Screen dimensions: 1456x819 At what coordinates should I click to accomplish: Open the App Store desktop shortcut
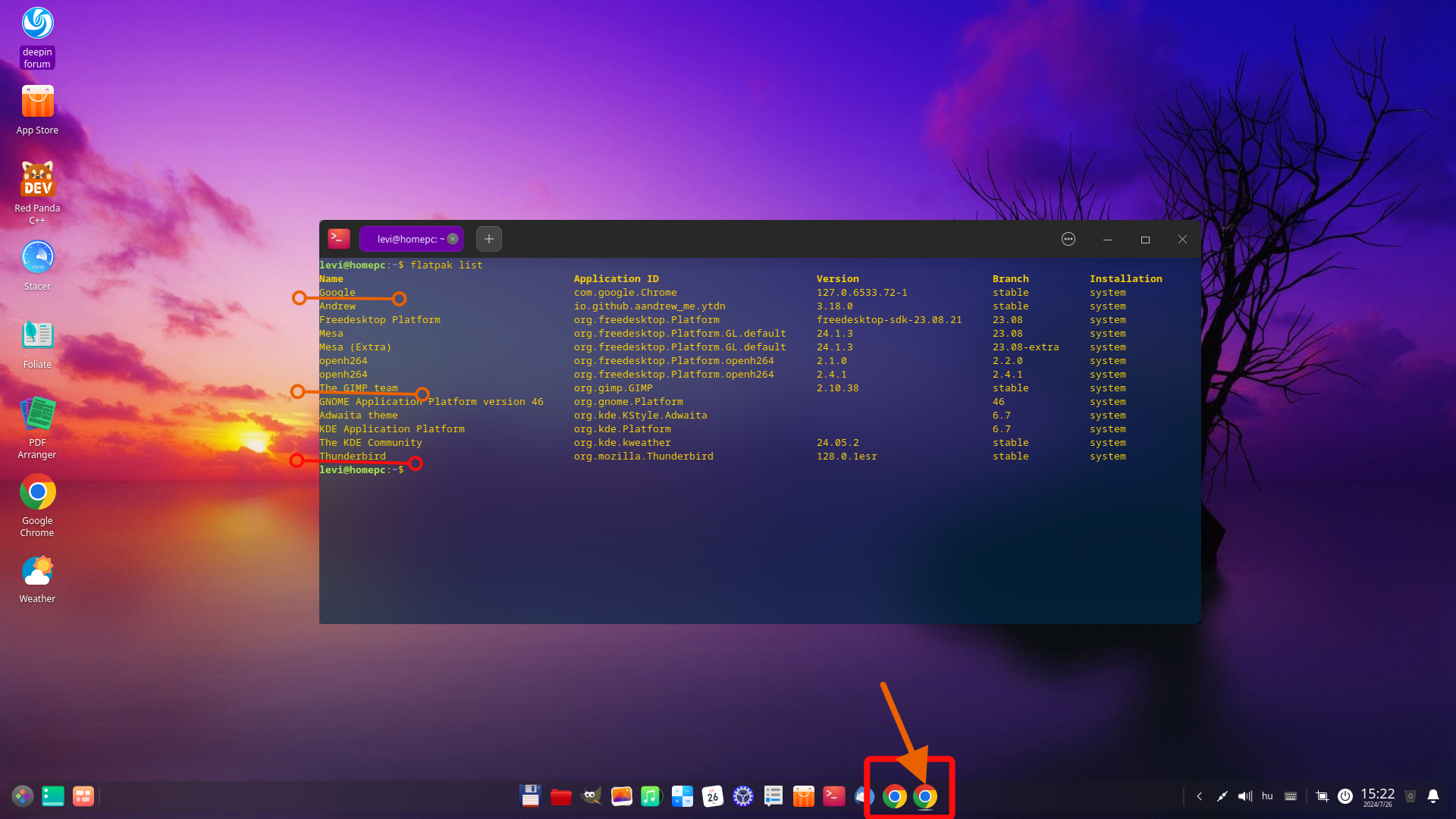pyautogui.click(x=37, y=110)
